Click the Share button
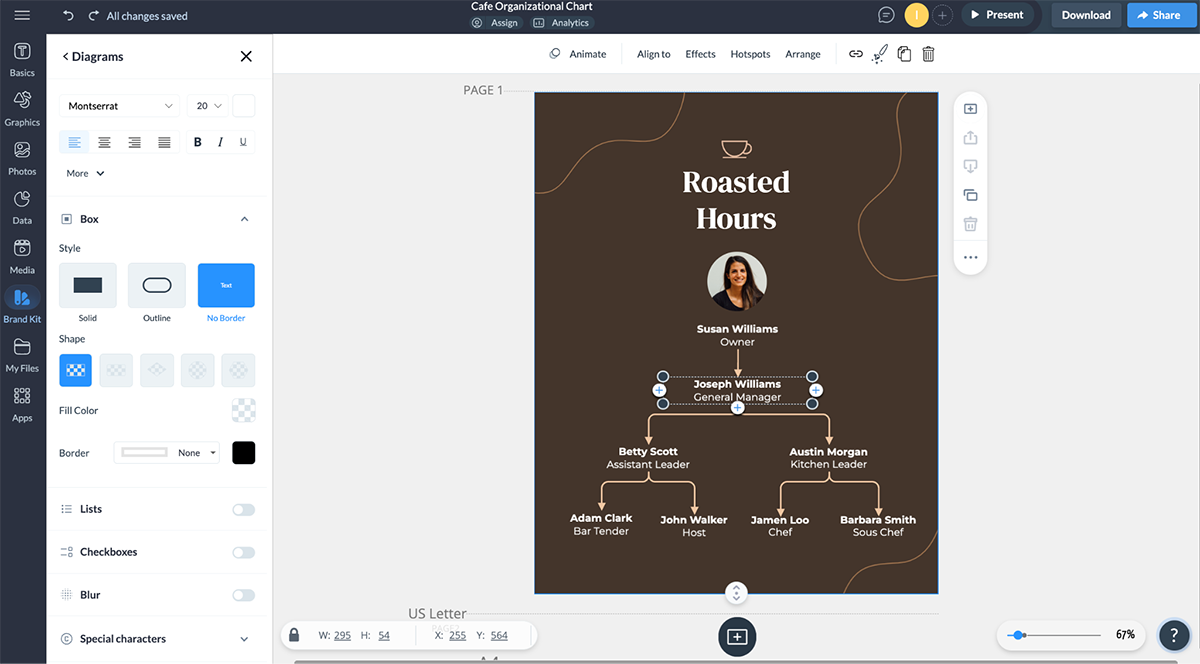 click(1158, 15)
